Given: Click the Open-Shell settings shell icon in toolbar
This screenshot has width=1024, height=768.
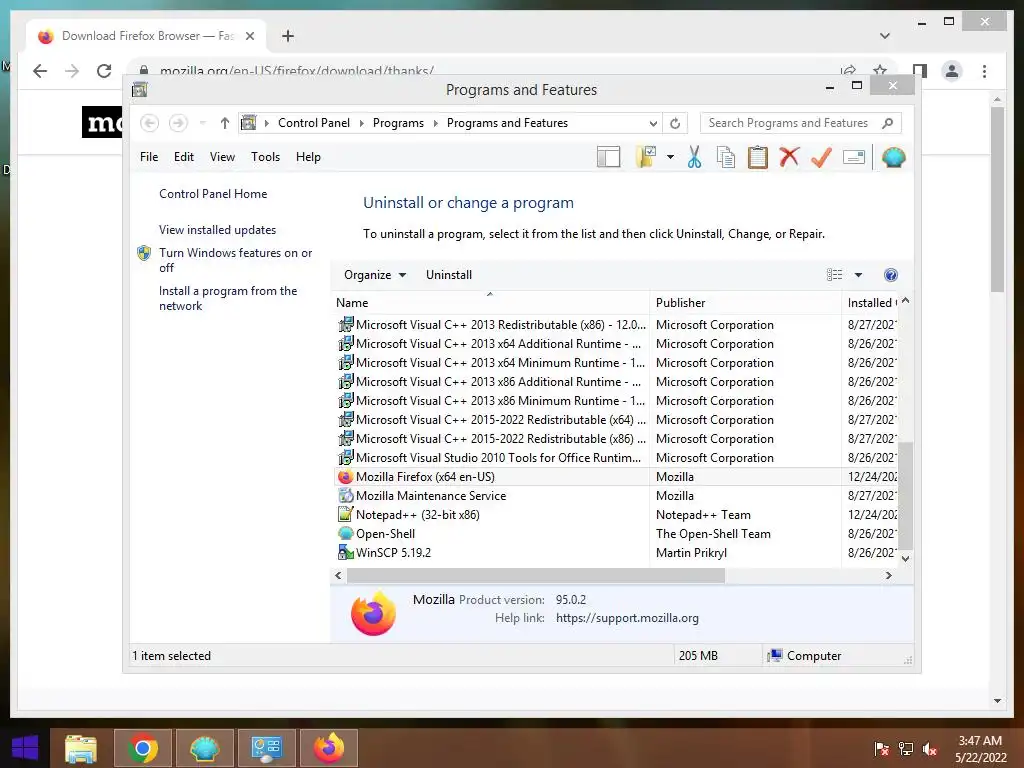Looking at the screenshot, I should [x=893, y=157].
